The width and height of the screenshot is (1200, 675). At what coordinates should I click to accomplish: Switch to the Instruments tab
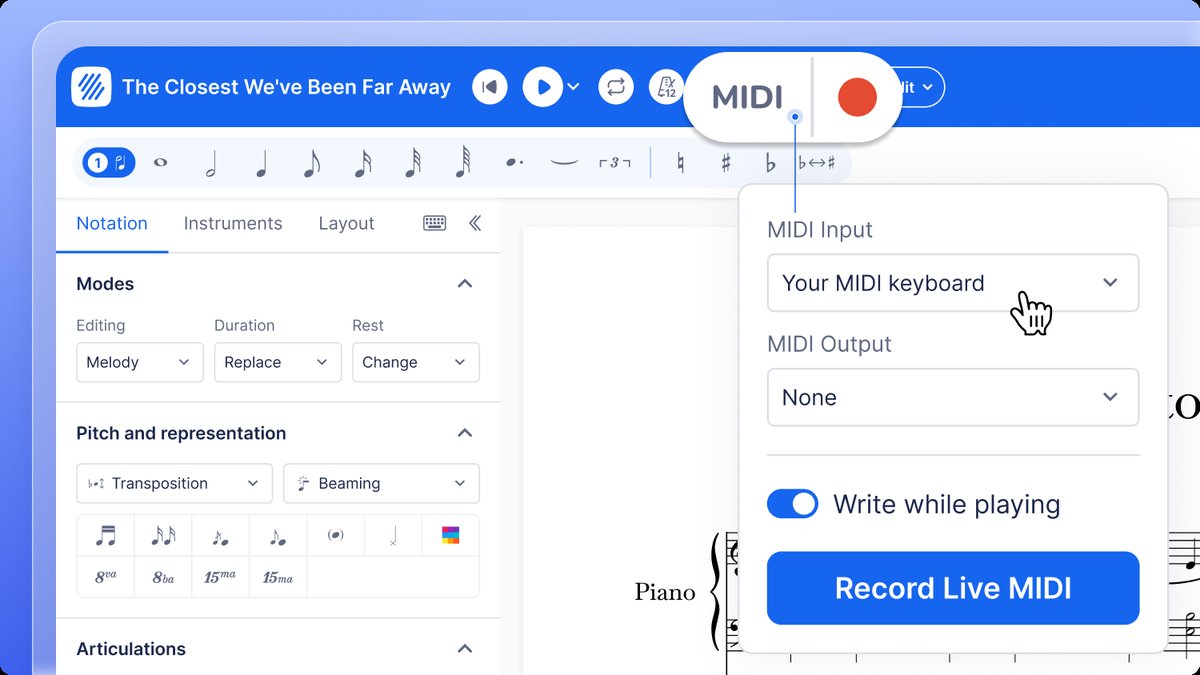click(233, 223)
